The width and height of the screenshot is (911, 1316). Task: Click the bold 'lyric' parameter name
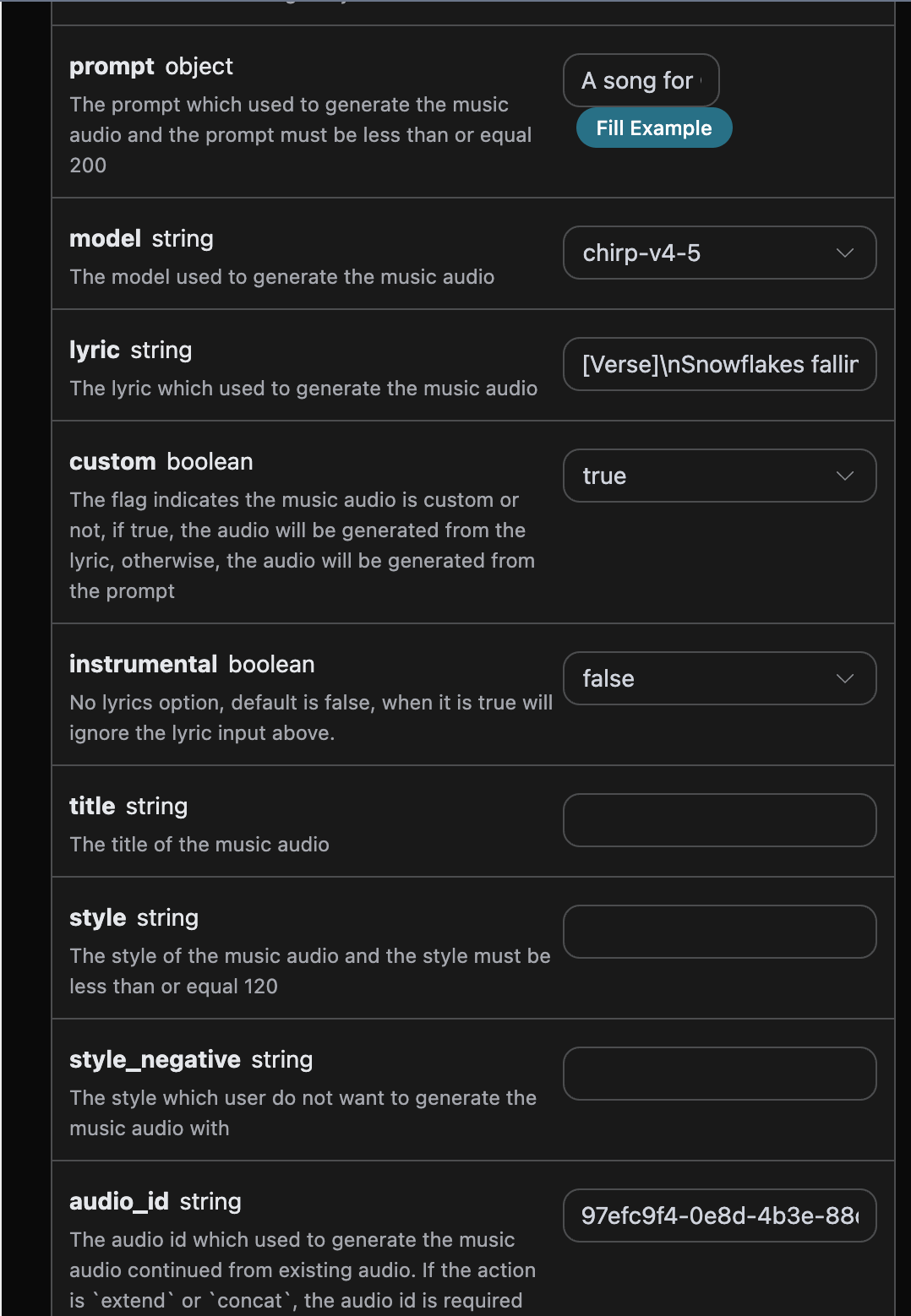pyautogui.click(x=94, y=351)
